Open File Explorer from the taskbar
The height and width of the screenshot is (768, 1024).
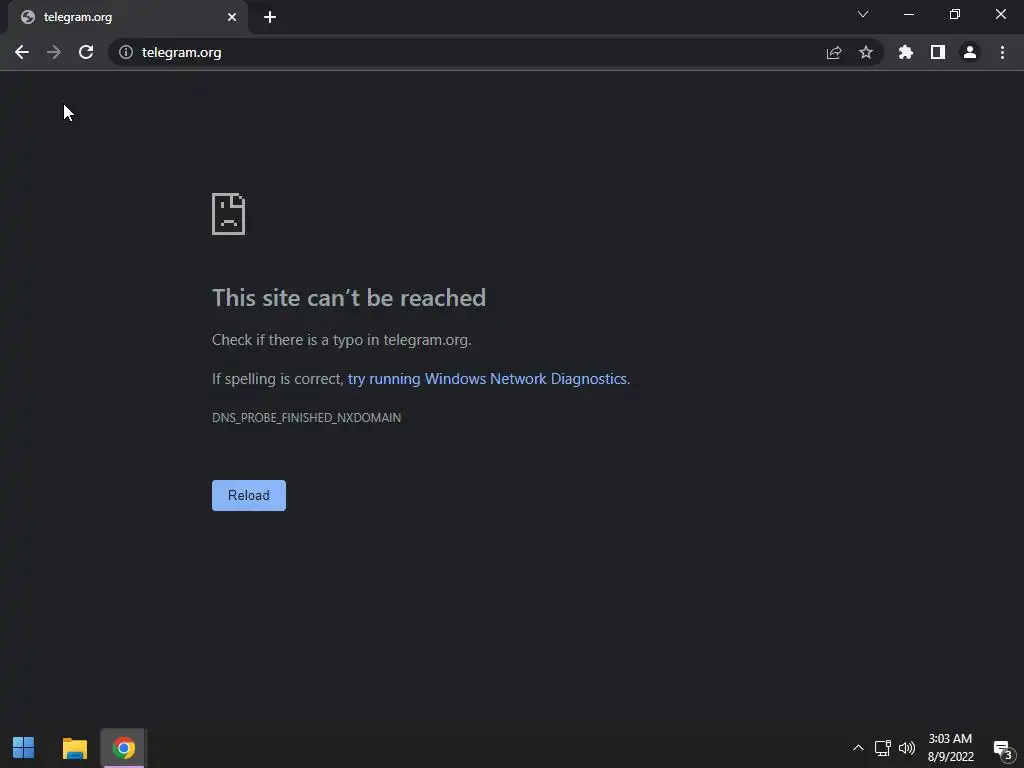74,748
